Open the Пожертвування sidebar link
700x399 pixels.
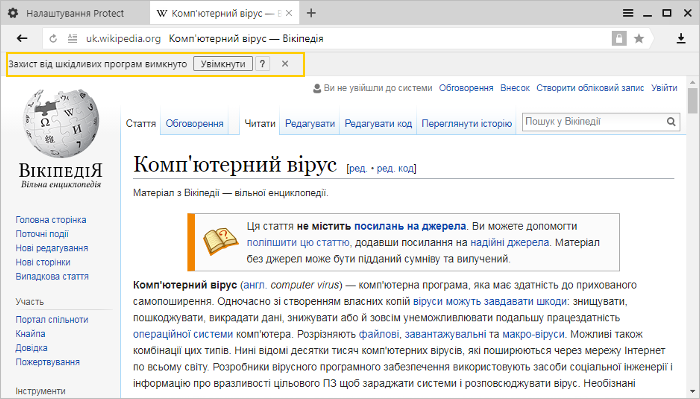tap(48, 362)
